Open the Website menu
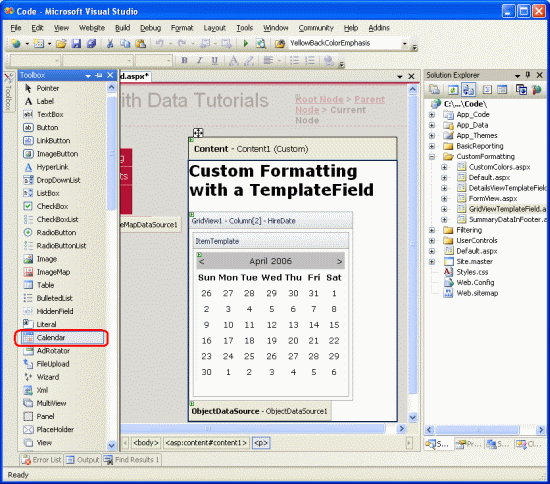The height and width of the screenshot is (484, 550). click(92, 28)
